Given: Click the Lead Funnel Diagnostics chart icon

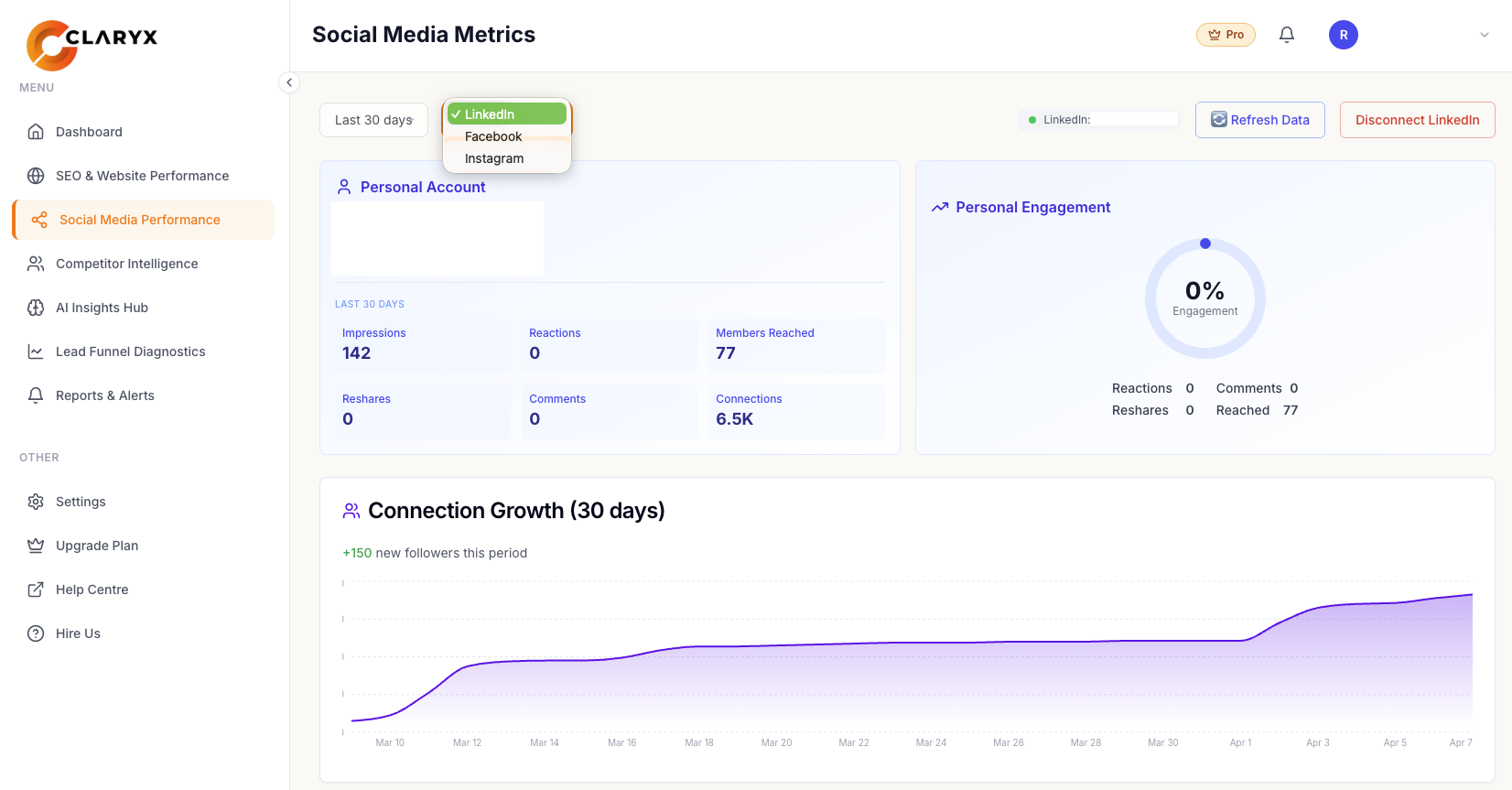Looking at the screenshot, I should click(36, 352).
